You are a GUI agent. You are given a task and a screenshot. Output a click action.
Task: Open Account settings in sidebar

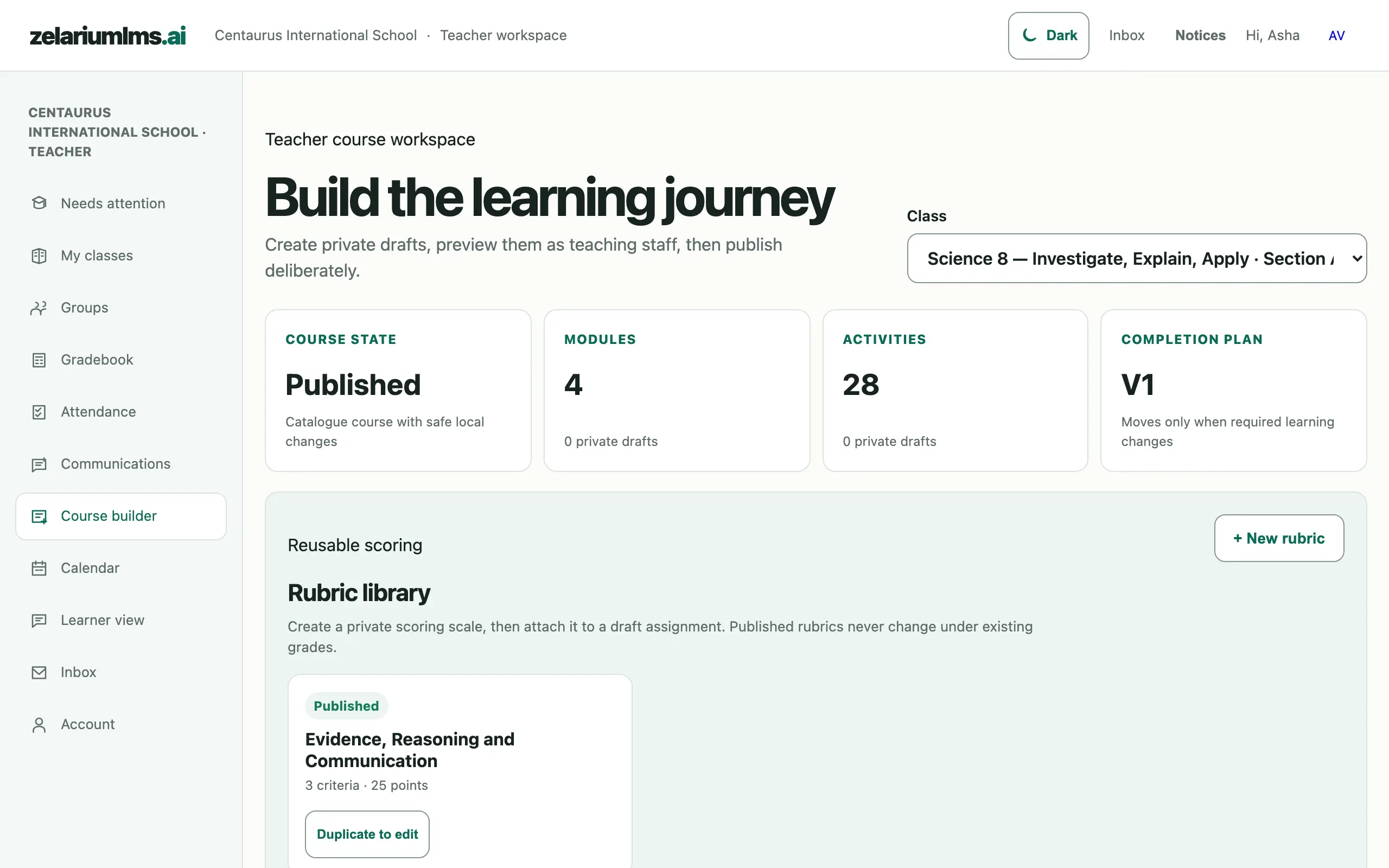[120, 724]
